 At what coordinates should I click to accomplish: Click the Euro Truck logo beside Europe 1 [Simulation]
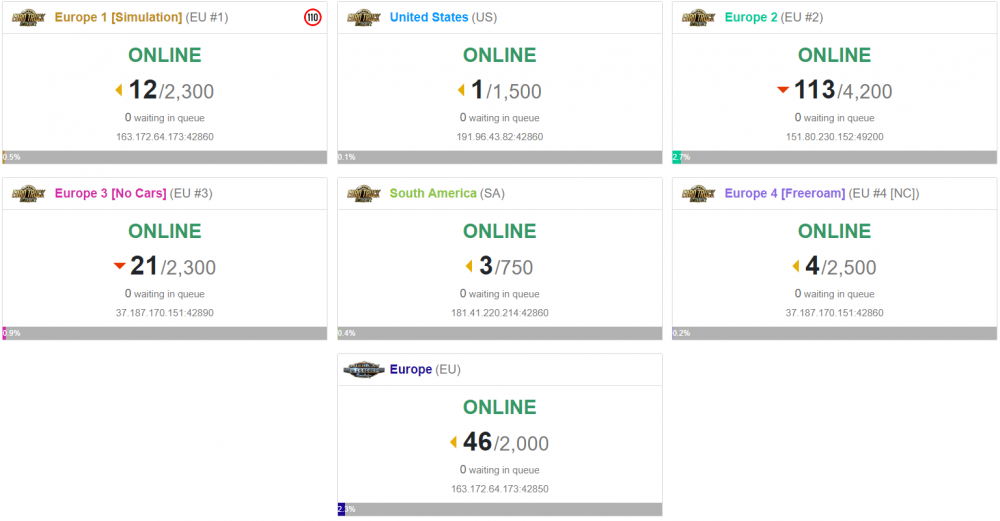pyautogui.click(x=28, y=18)
